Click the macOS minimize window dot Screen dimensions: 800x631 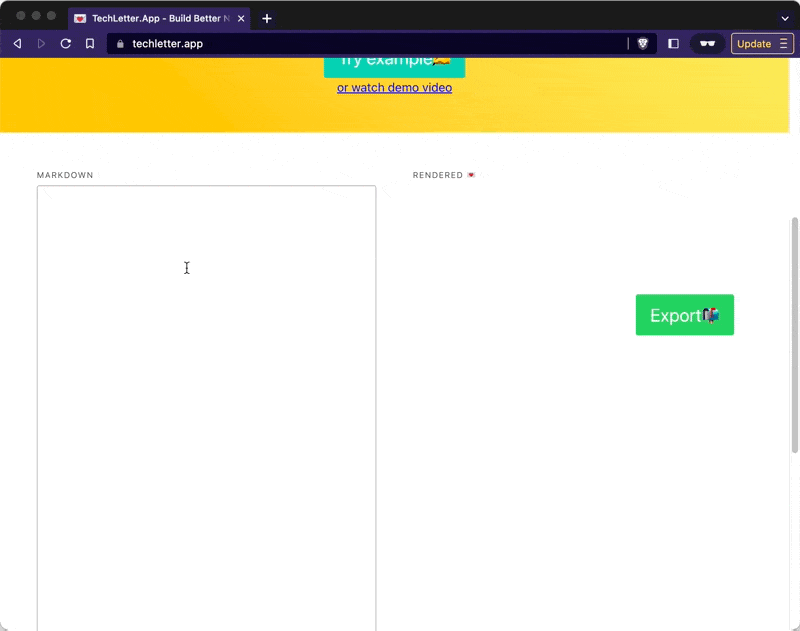tap(36, 15)
